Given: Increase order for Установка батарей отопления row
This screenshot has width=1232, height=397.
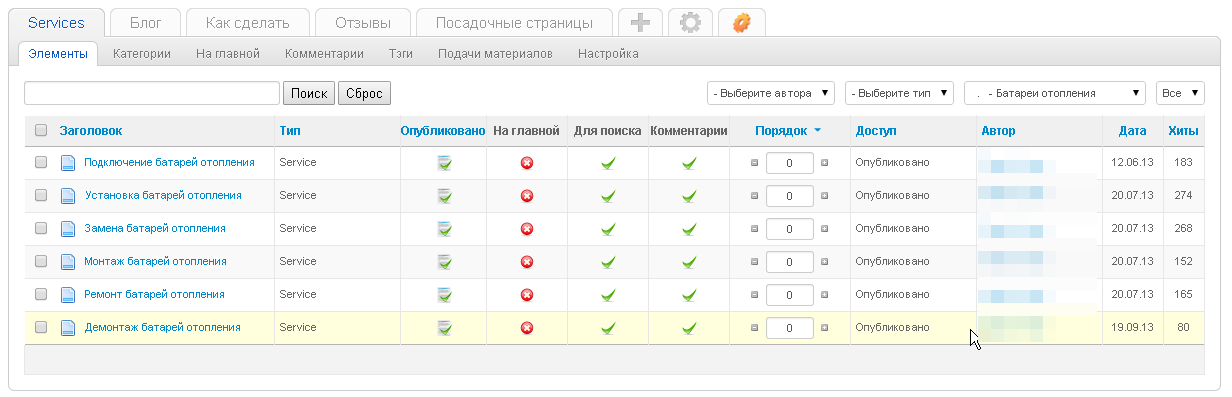Looking at the screenshot, I should (825, 196).
